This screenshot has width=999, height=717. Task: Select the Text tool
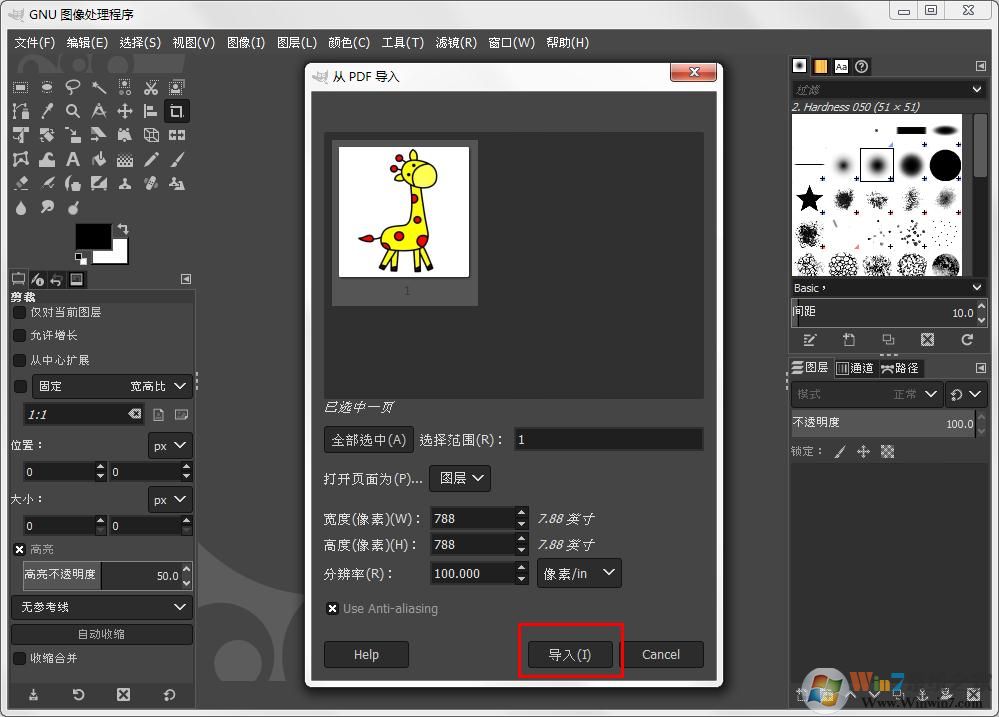coord(72,159)
